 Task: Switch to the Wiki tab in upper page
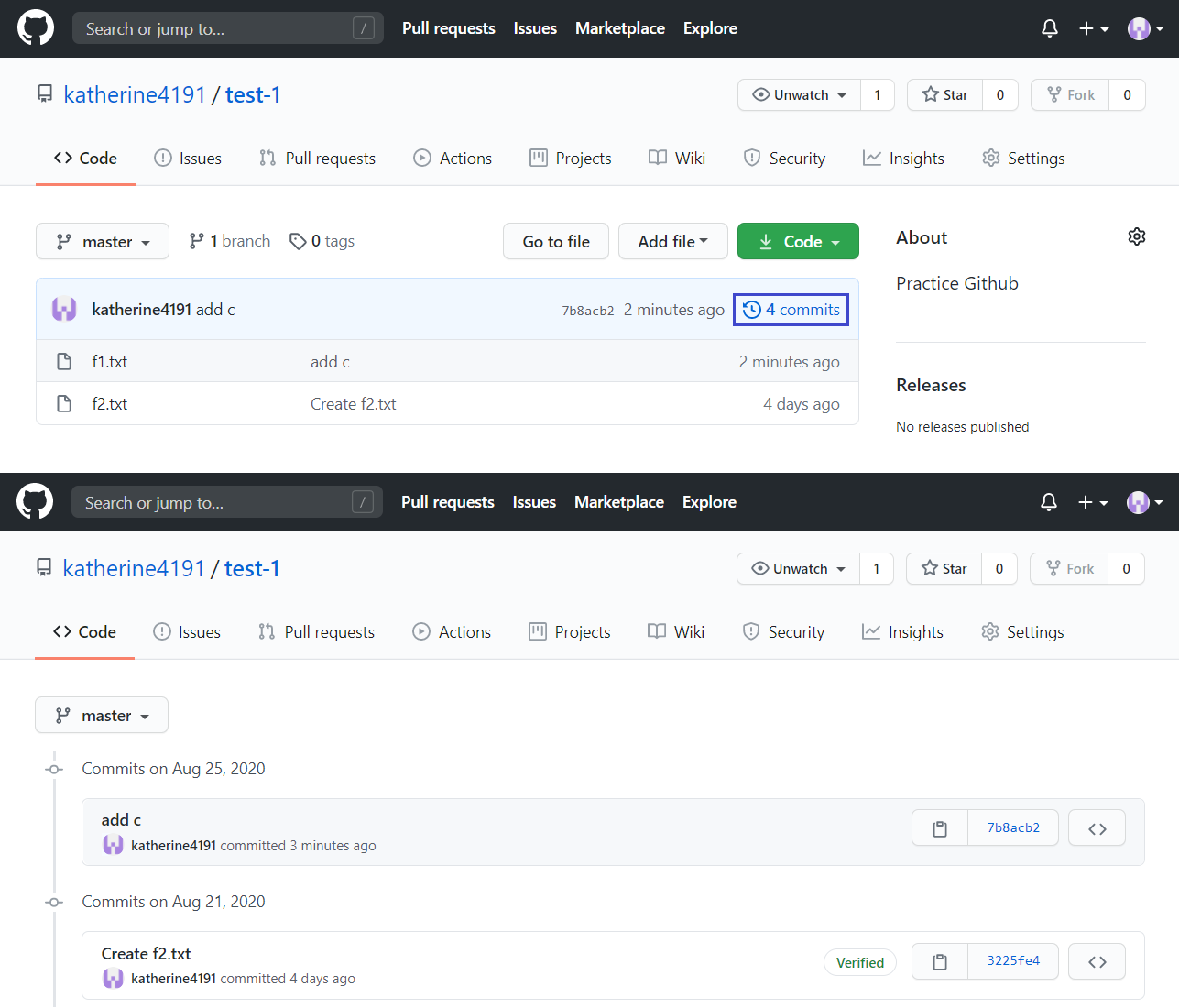click(677, 159)
